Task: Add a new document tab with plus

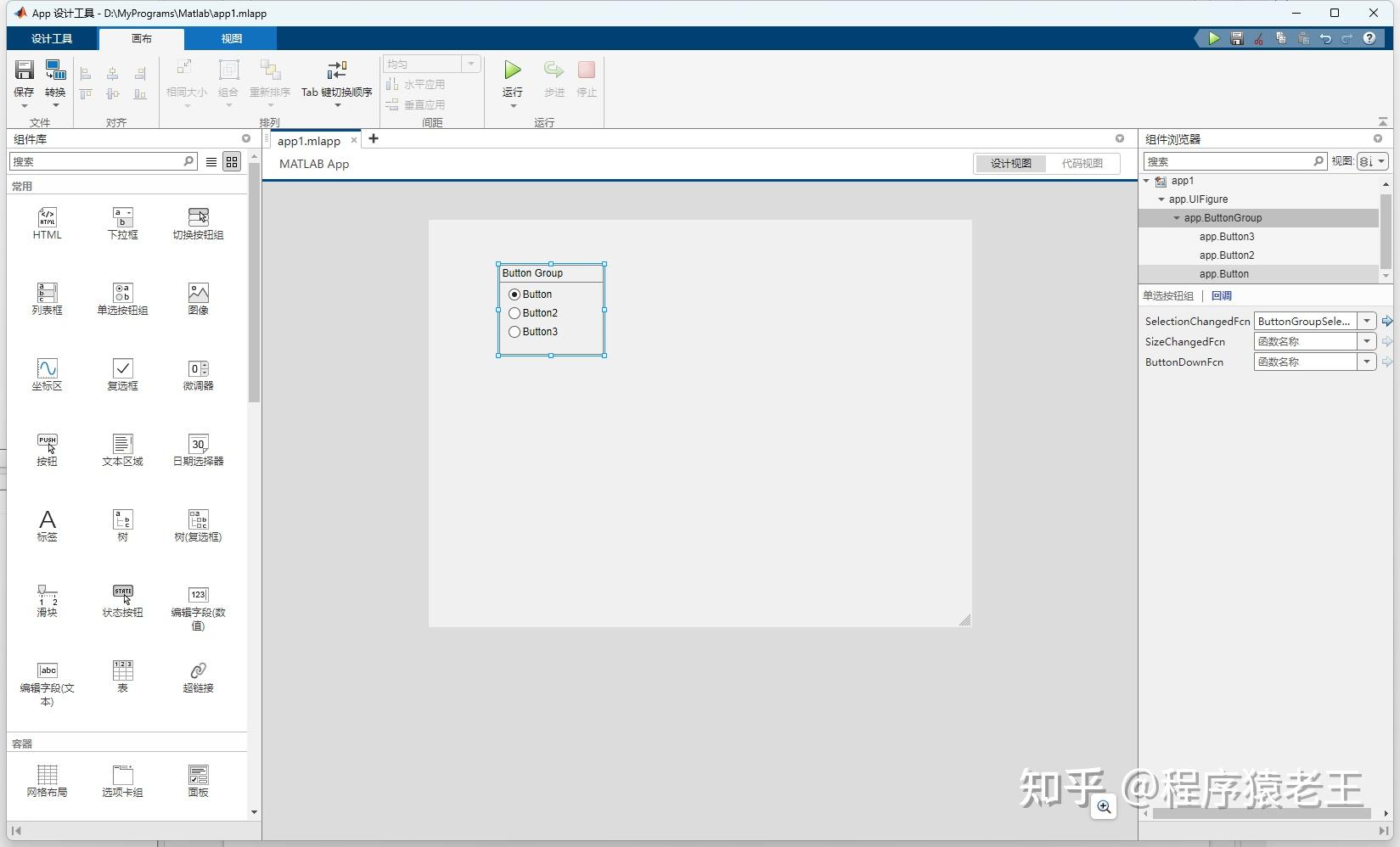Action: [x=374, y=139]
